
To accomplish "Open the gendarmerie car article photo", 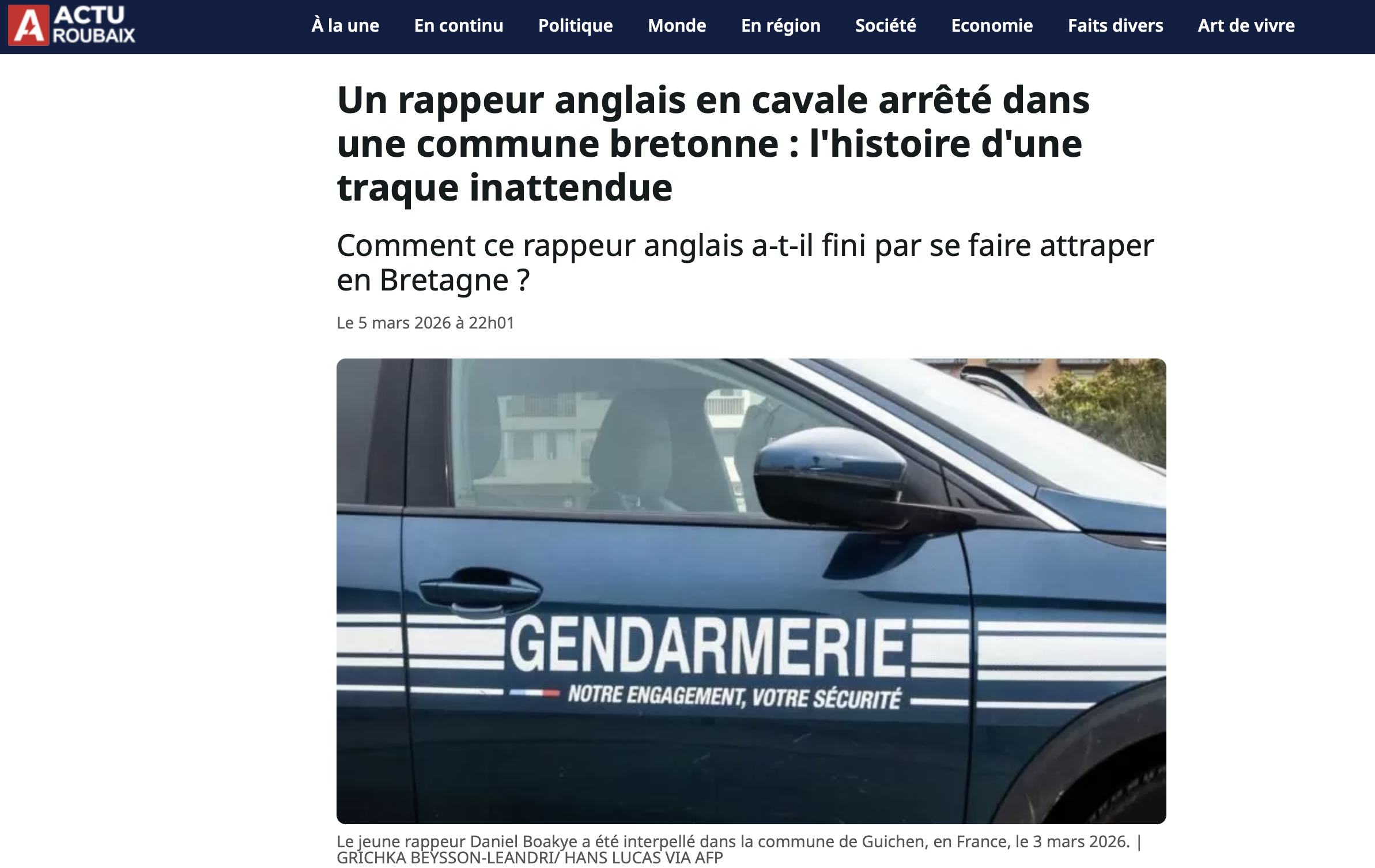I will click(751, 591).
